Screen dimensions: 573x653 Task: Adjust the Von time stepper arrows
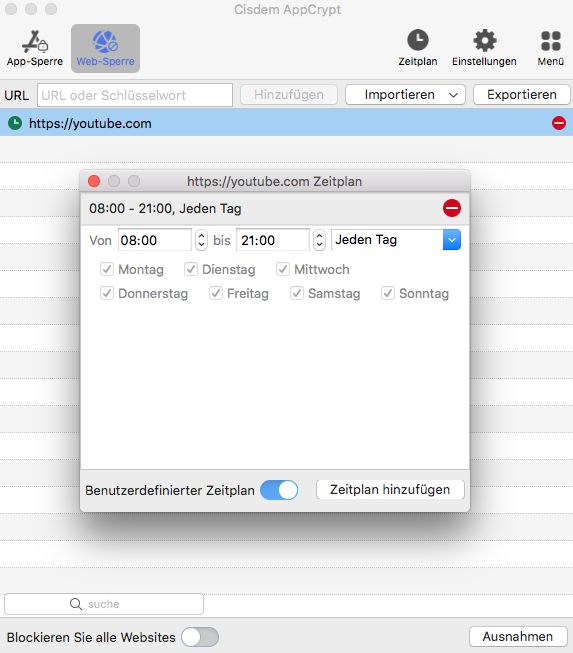[x=201, y=240]
